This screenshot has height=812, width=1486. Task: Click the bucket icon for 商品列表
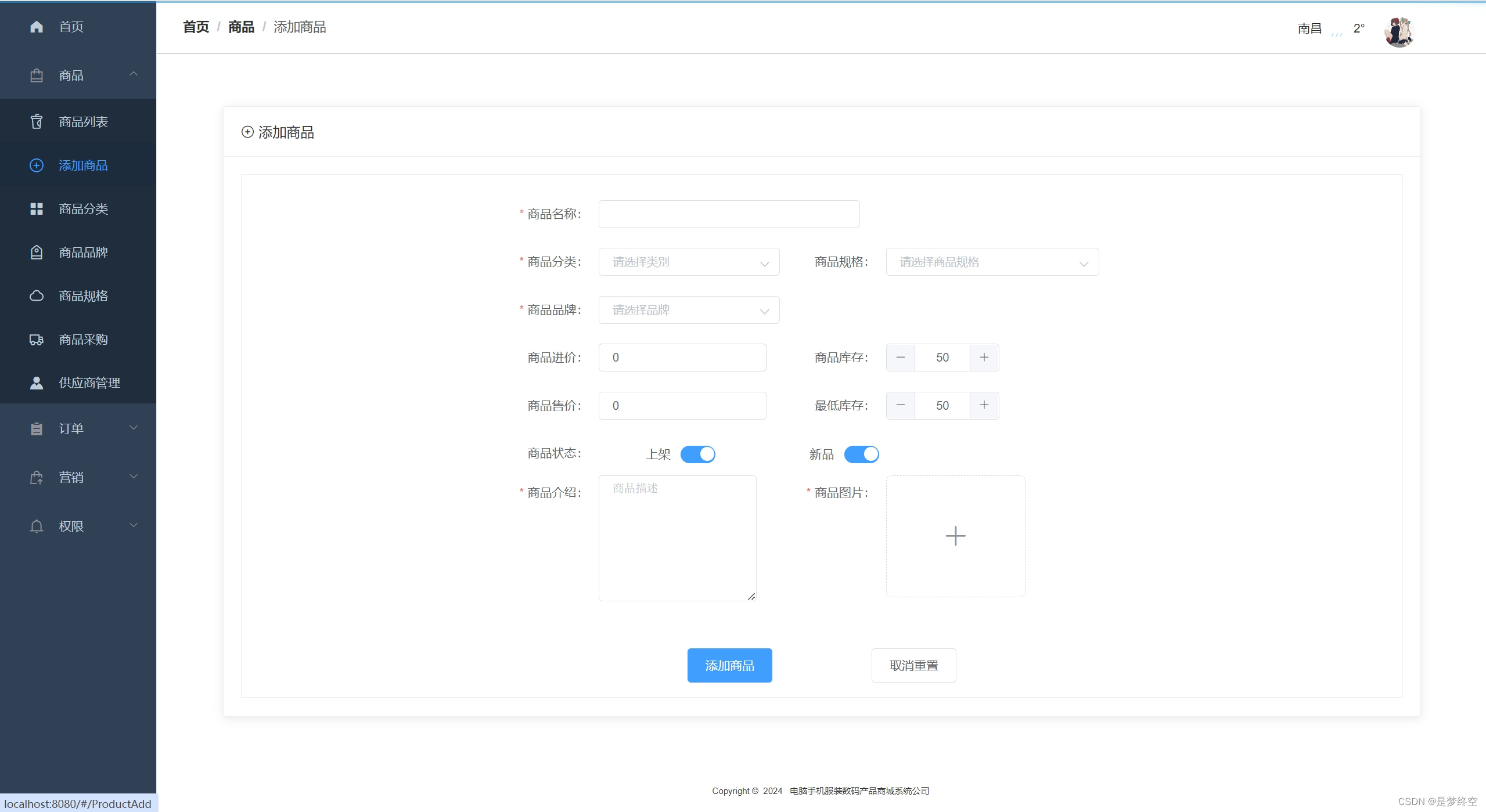coord(37,121)
